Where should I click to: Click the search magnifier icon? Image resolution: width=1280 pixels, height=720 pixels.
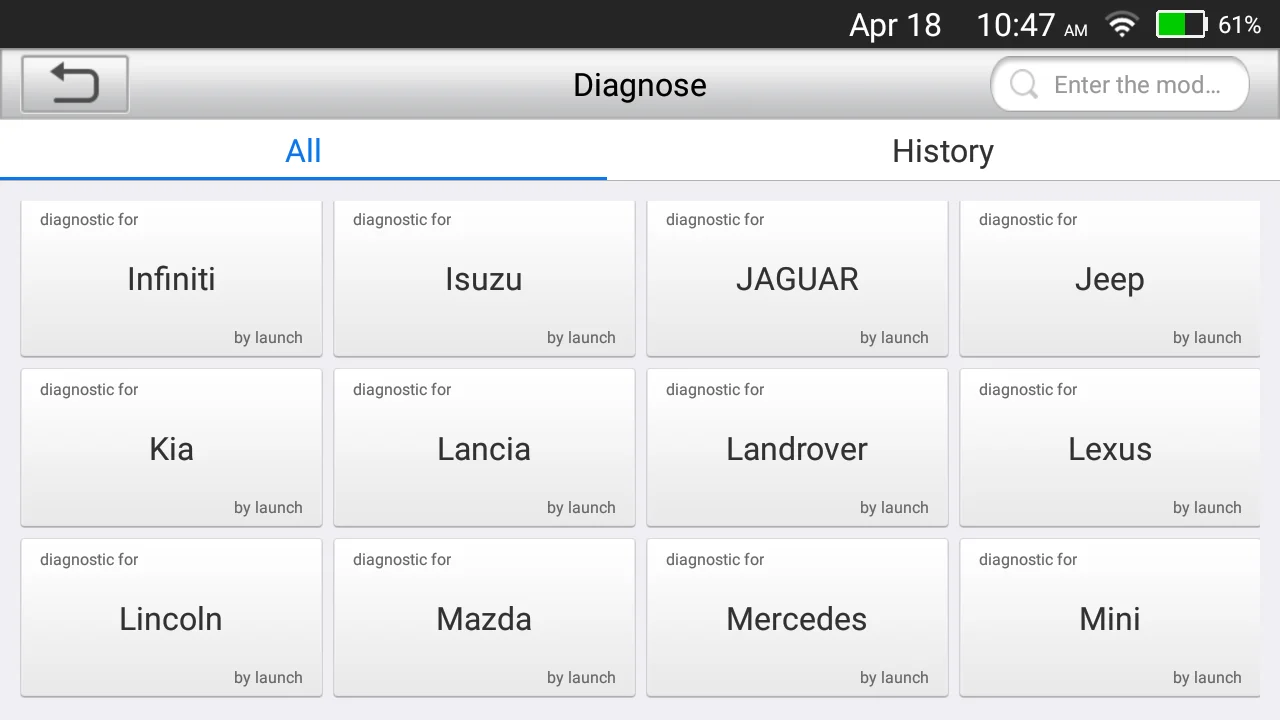1023,85
